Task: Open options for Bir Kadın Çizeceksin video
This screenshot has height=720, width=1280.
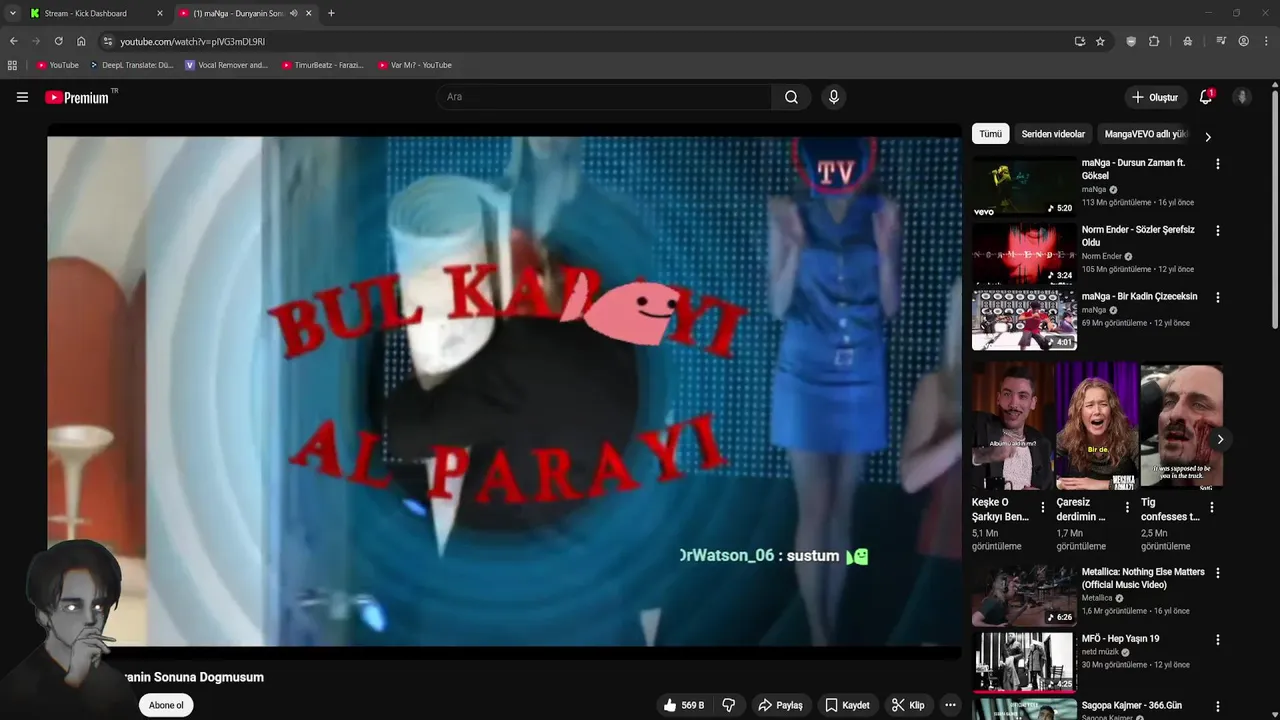Action: pos(1217,297)
